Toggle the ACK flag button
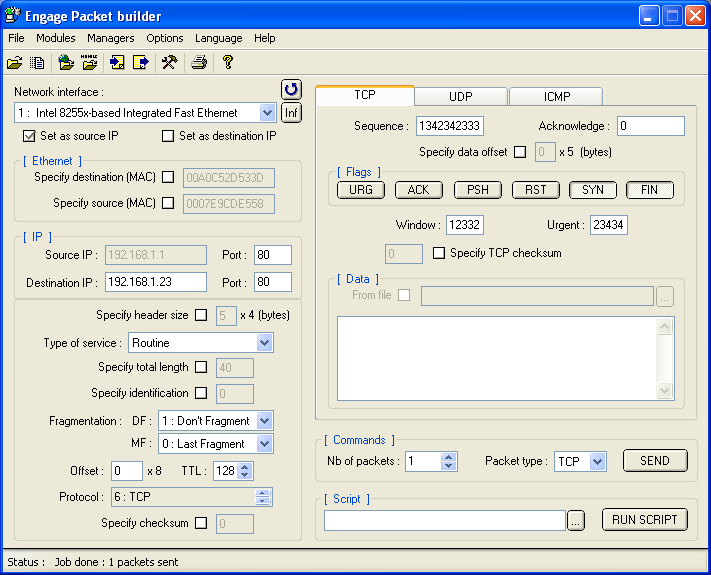 pyautogui.click(x=419, y=190)
